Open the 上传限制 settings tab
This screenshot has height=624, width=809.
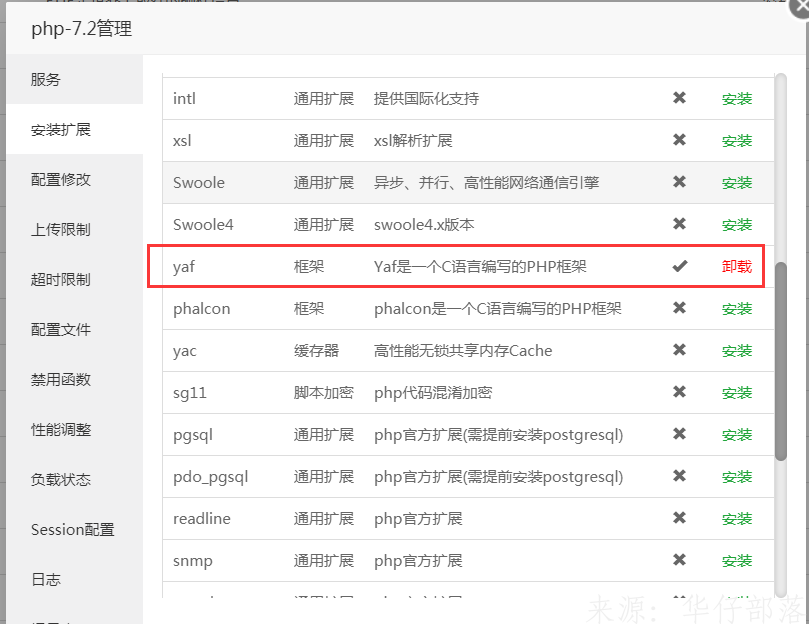click(x=61, y=230)
